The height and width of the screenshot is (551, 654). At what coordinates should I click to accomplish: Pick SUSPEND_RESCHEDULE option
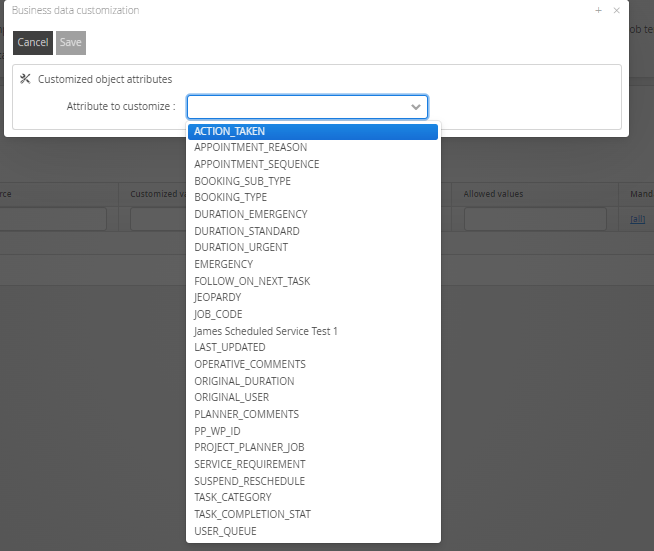pyautogui.click(x=313, y=481)
